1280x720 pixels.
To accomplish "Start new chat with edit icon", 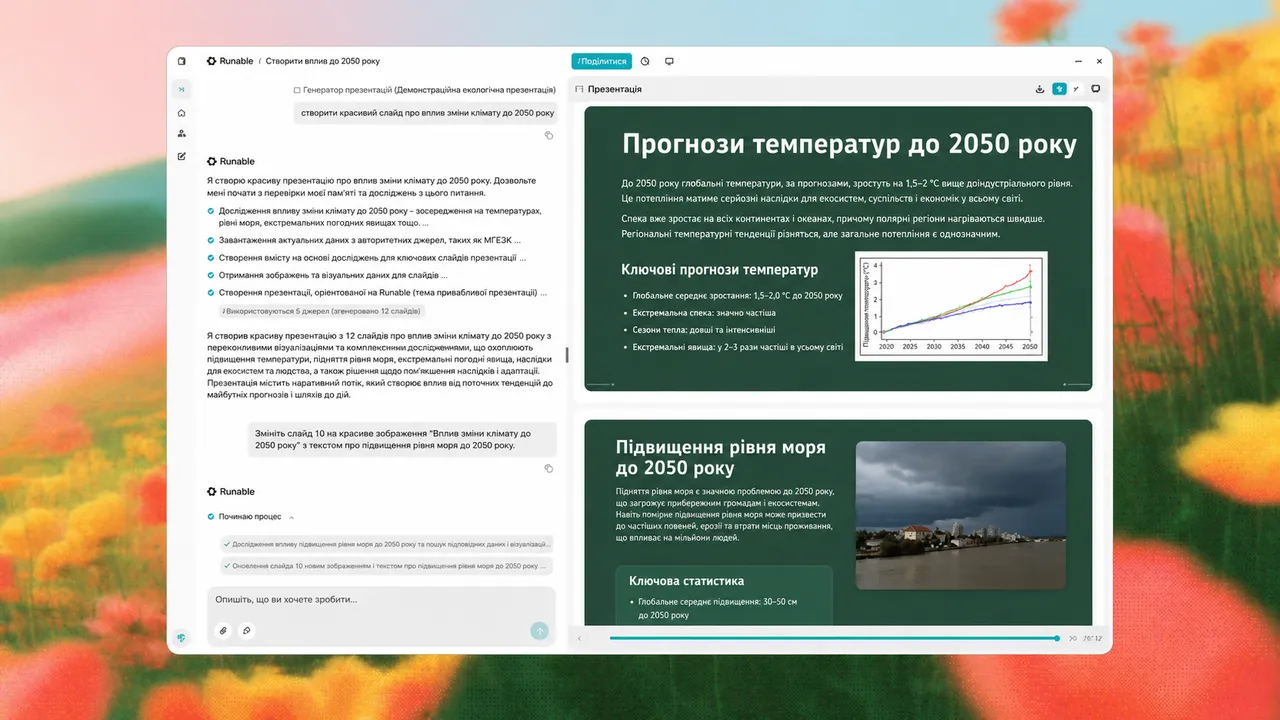I will (x=181, y=156).
